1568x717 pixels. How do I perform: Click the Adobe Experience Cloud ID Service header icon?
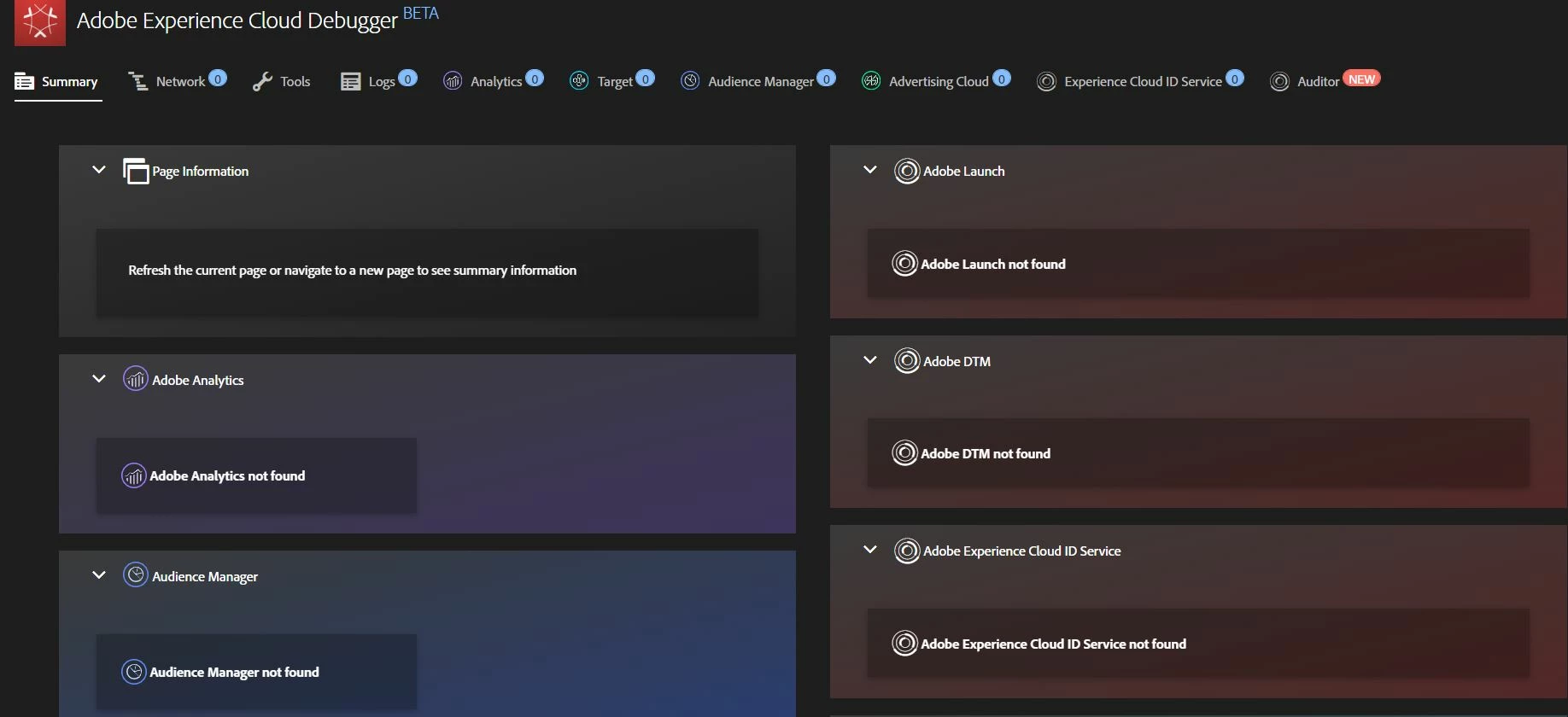907,551
